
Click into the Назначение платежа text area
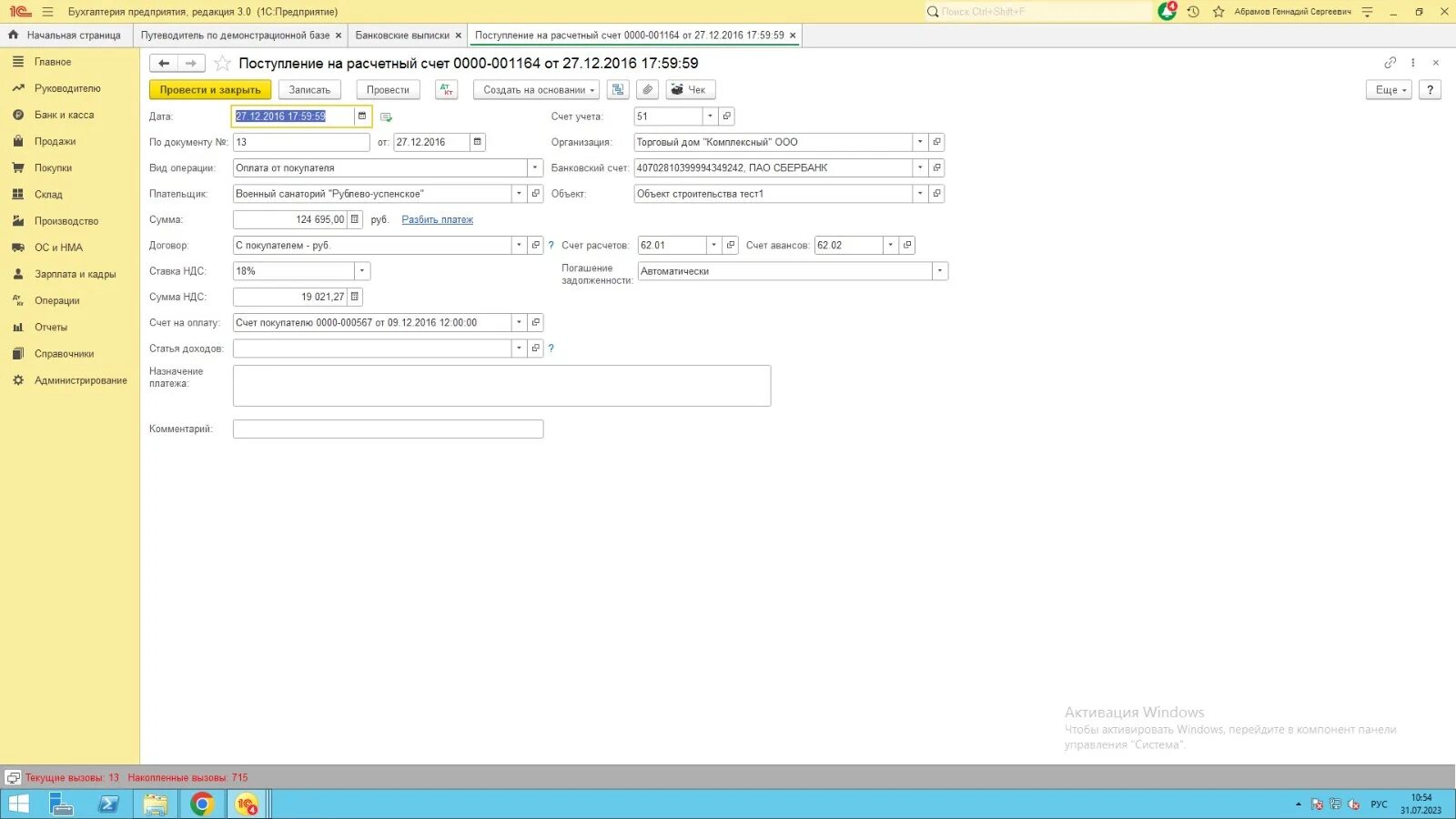[501, 386]
